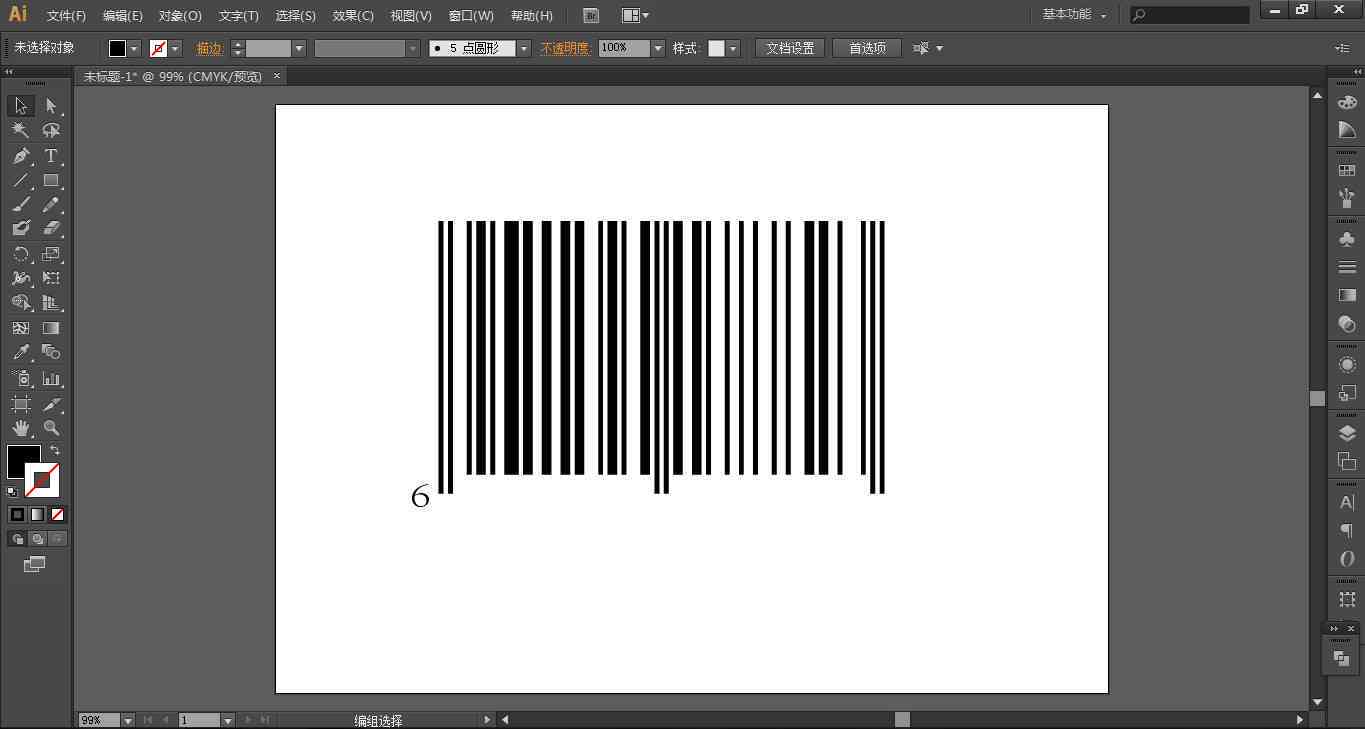Select the Pen tool
The height and width of the screenshot is (729, 1365).
point(21,156)
